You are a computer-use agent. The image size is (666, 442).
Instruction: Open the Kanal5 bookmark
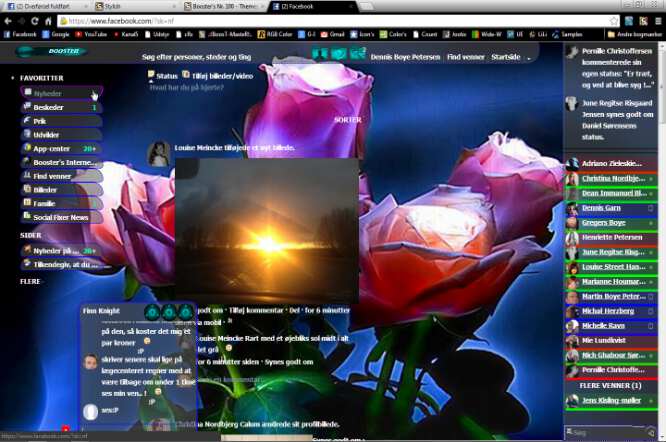[125, 34]
